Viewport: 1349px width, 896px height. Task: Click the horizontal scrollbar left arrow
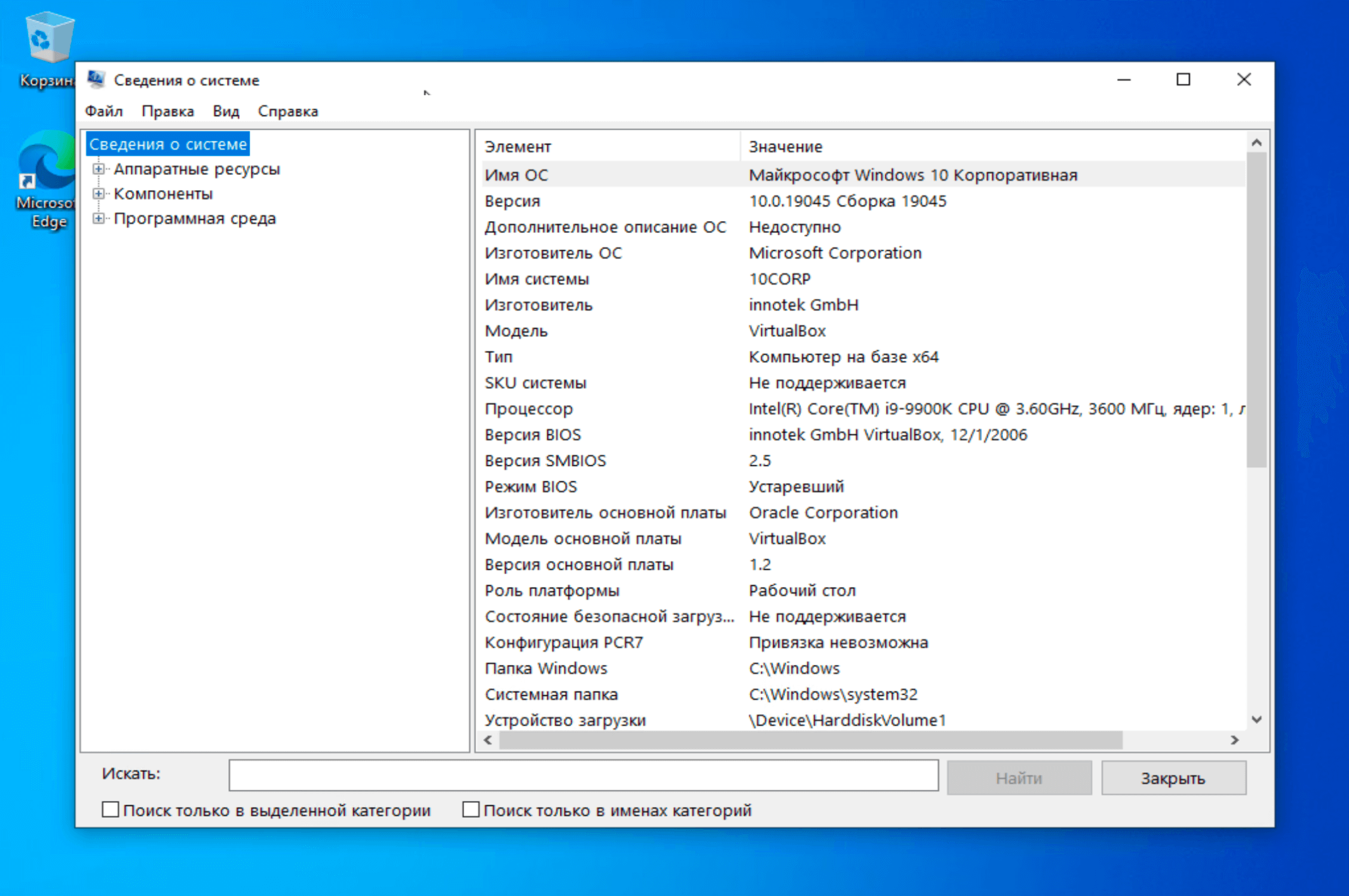pyautogui.click(x=488, y=740)
